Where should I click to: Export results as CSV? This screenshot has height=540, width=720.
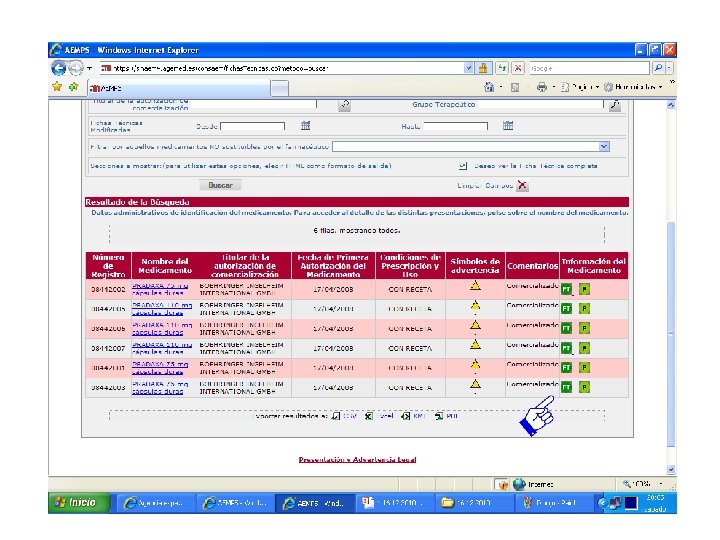[345, 416]
